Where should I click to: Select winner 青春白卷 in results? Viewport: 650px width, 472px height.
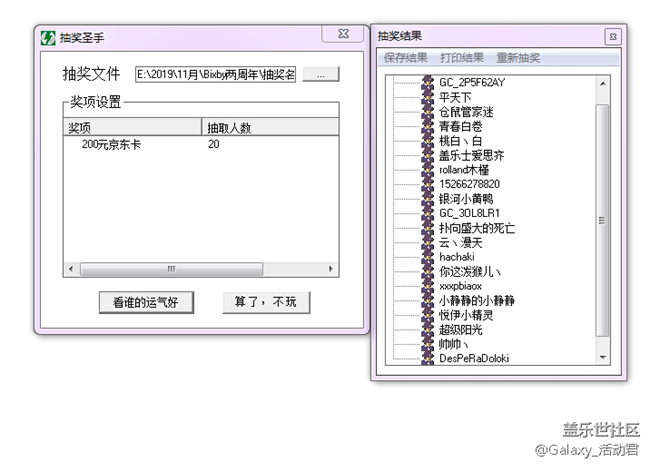[x=461, y=126]
